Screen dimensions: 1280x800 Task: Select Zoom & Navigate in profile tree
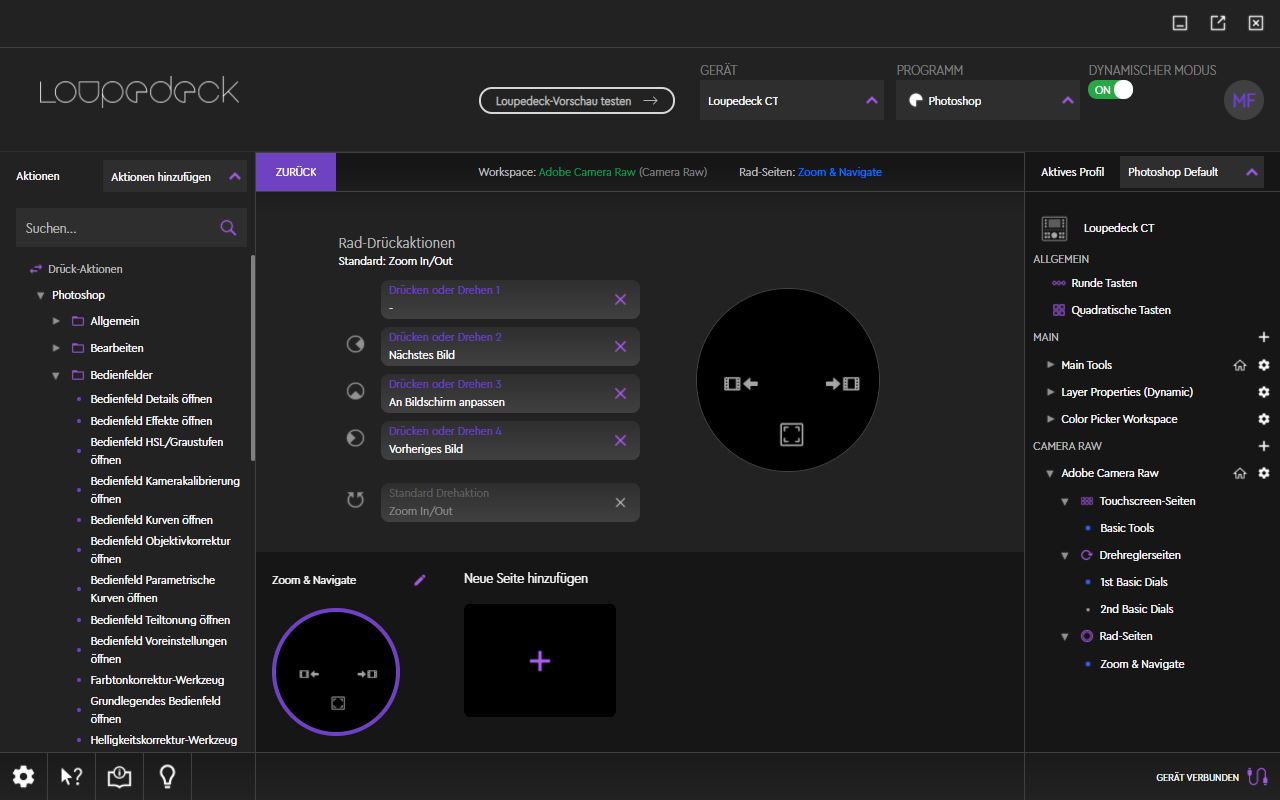[x=1142, y=664]
